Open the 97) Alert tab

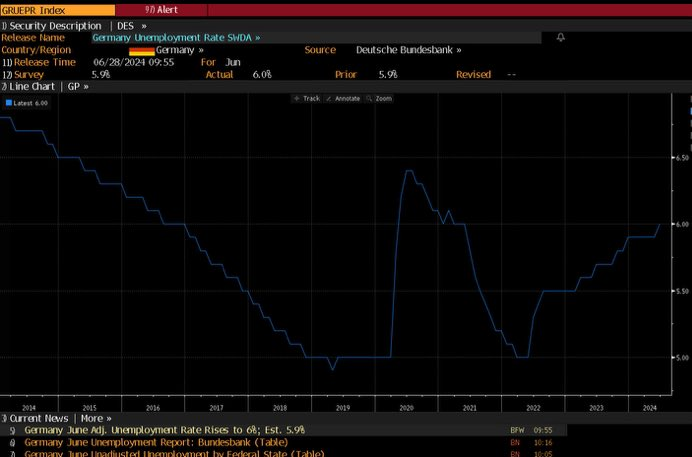[162, 10]
